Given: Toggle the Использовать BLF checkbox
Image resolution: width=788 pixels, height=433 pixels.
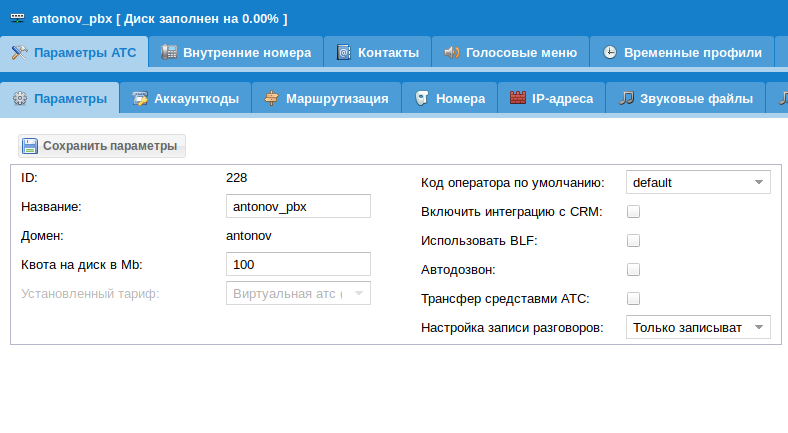Looking at the screenshot, I should (x=633, y=241).
